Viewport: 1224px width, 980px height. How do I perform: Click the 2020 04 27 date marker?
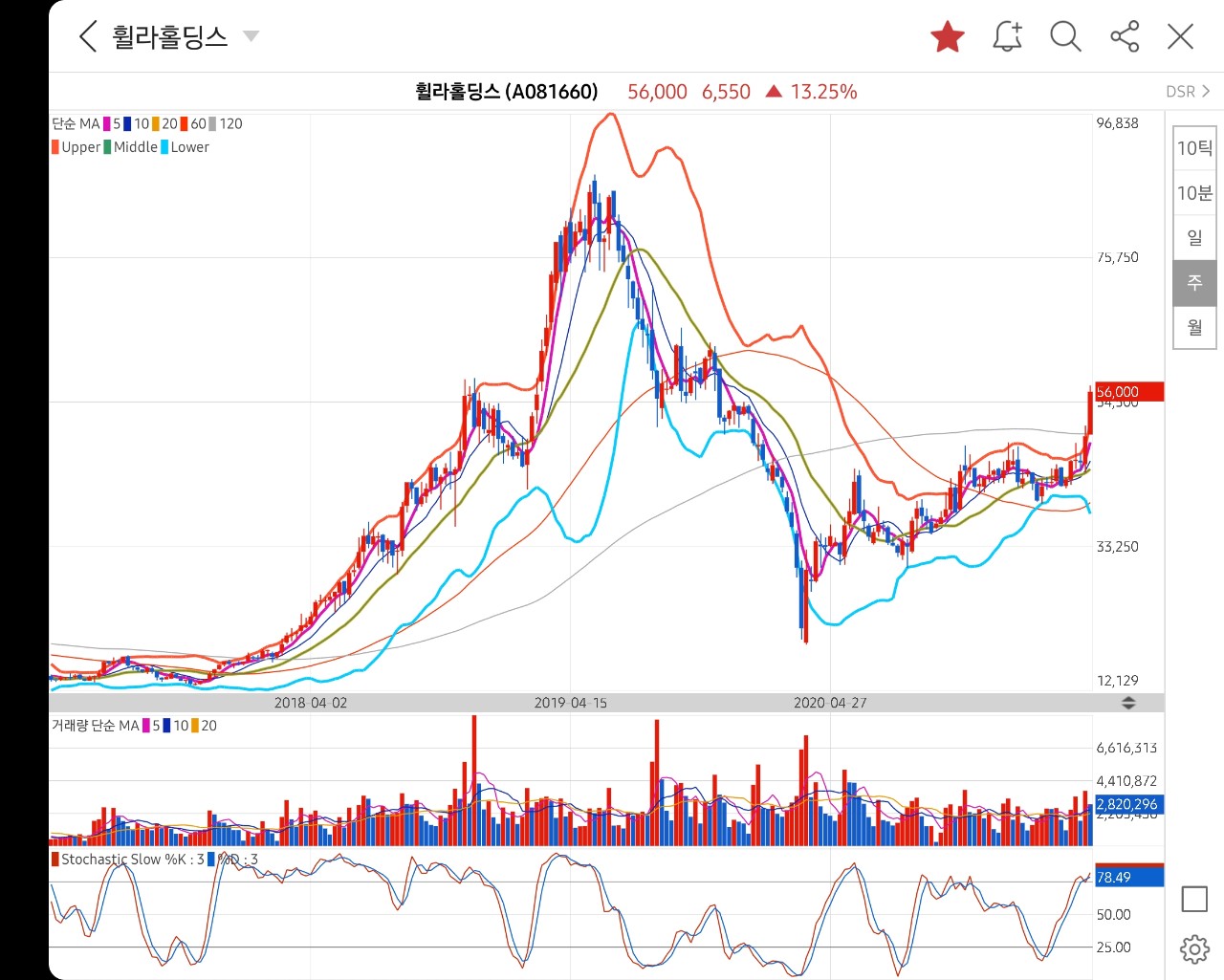pos(830,703)
